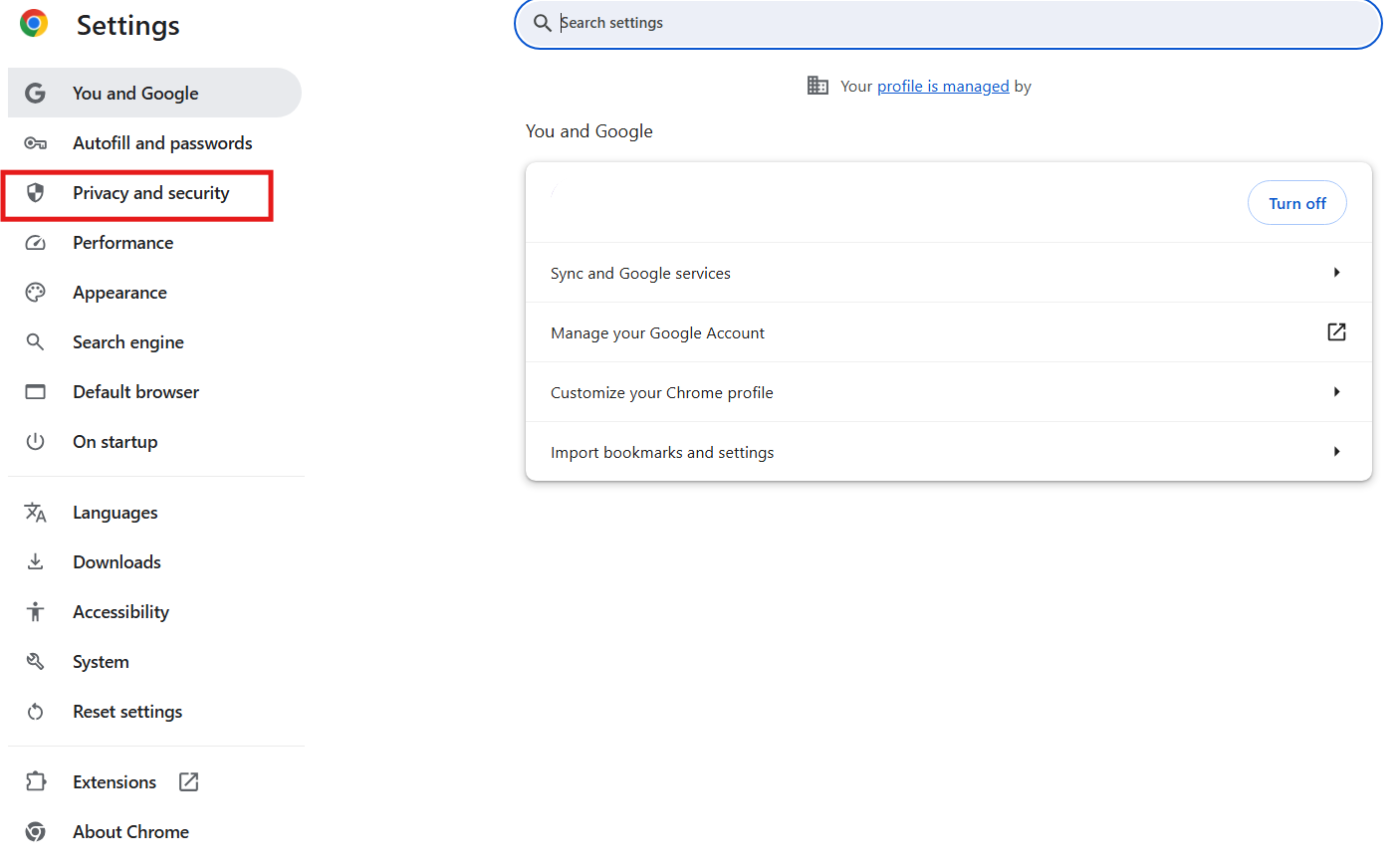The height and width of the screenshot is (868, 1399).
Task: Expand Customize your Chrome profile arrow
Action: click(1336, 392)
